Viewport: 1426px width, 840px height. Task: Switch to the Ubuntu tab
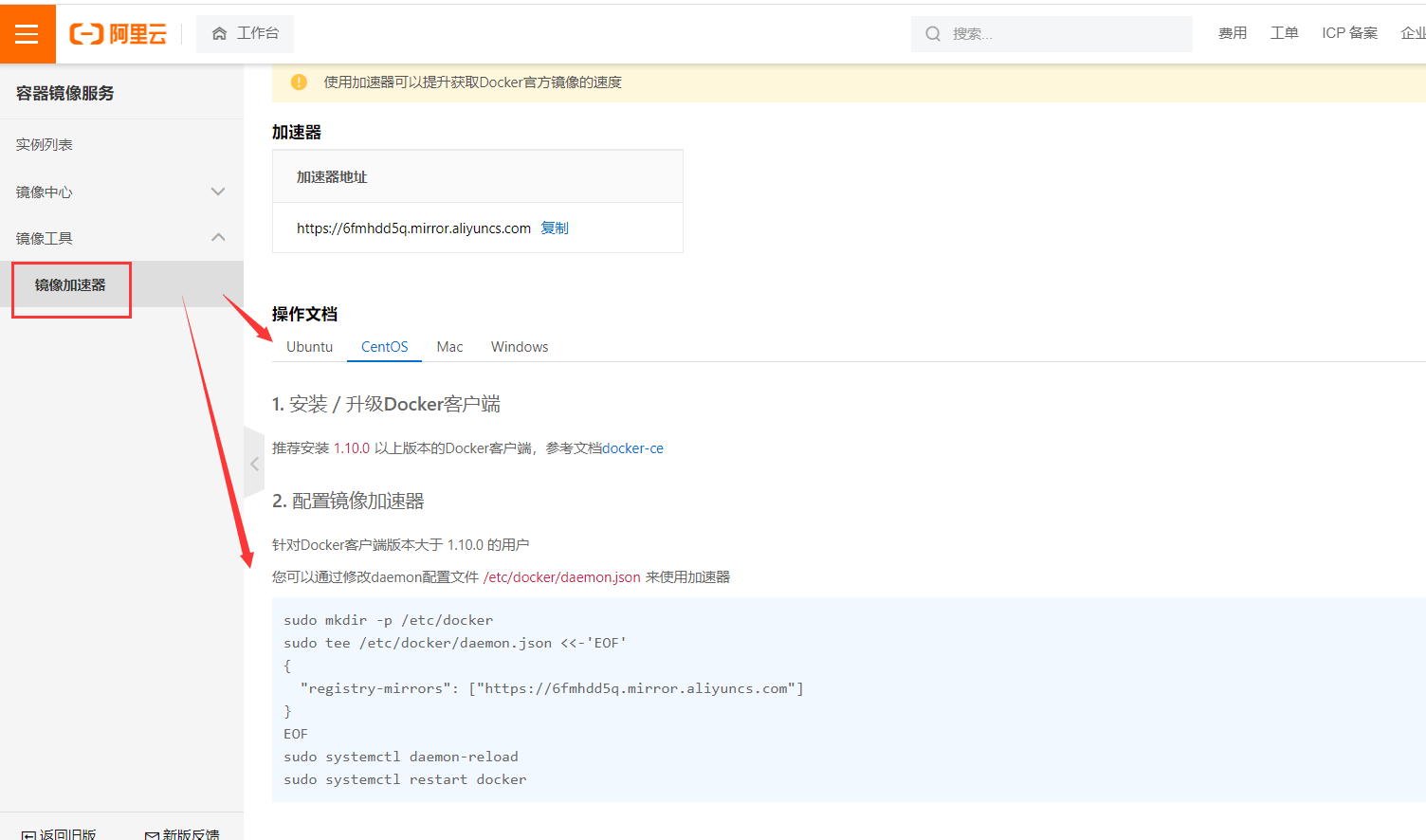coord(310,347)
